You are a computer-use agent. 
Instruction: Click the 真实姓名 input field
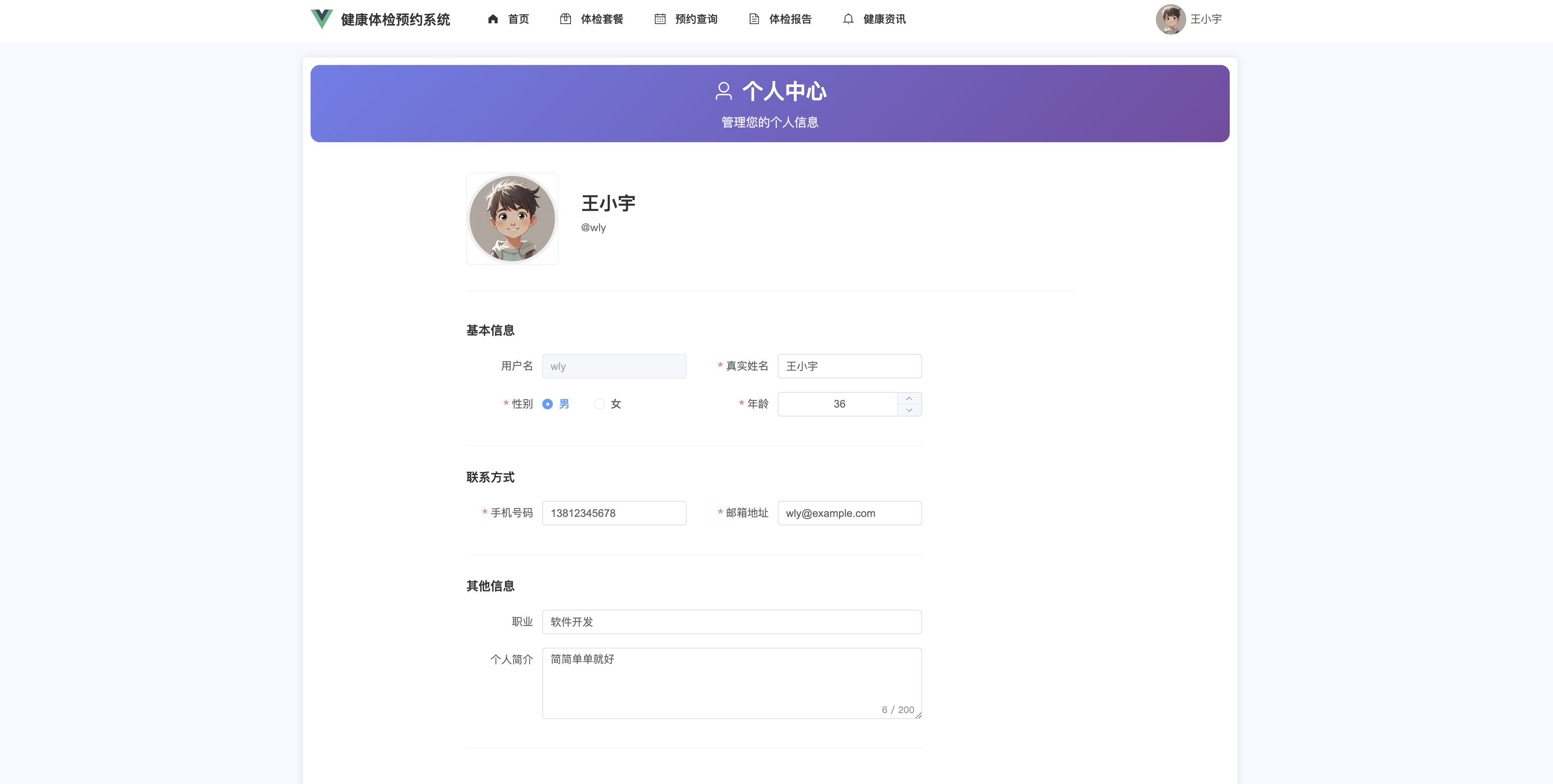849,366
